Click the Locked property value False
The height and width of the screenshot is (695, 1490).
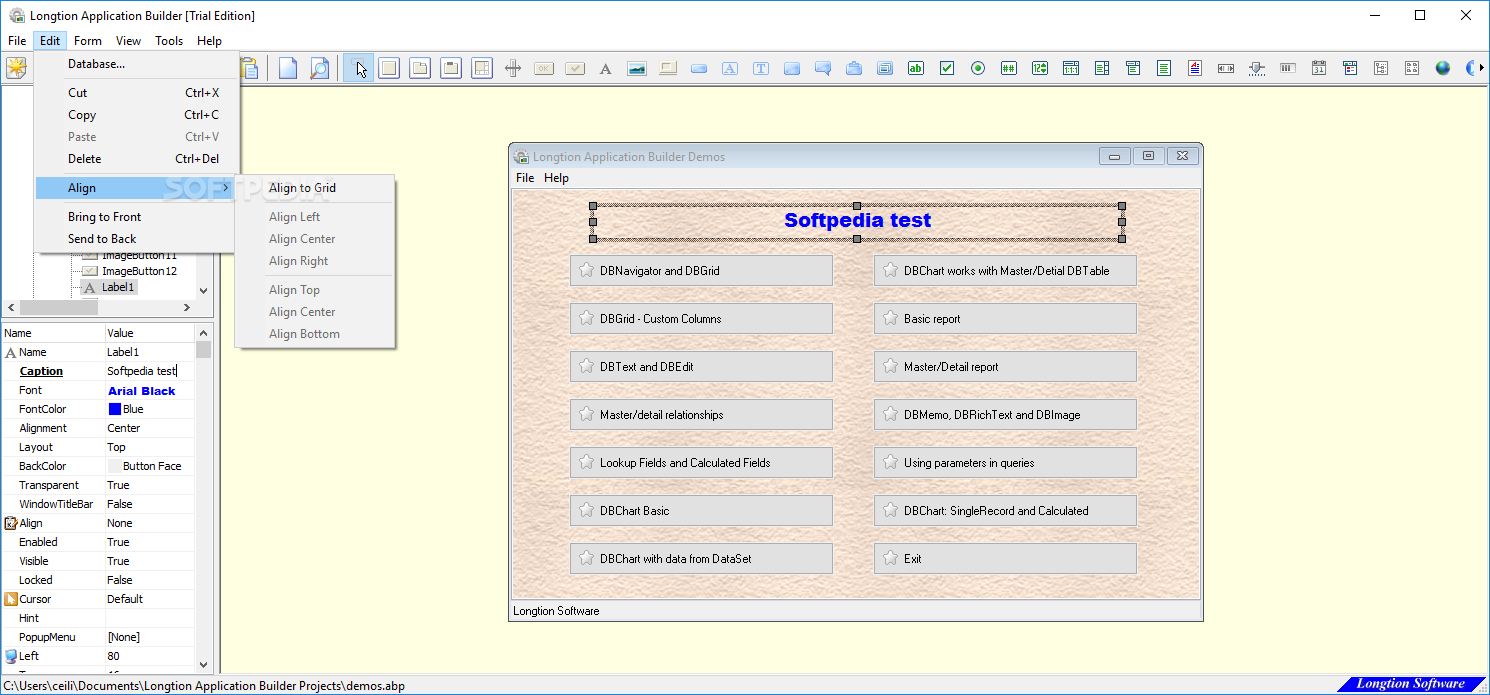150,580
